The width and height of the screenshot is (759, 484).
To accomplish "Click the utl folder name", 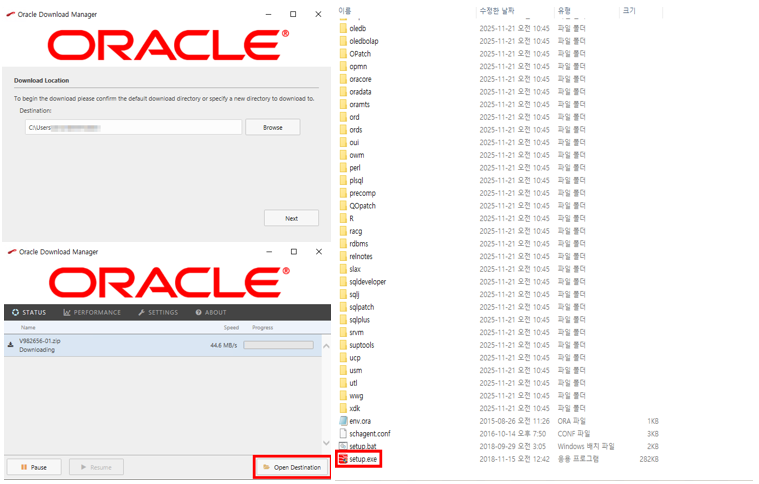I will (353, 383).
